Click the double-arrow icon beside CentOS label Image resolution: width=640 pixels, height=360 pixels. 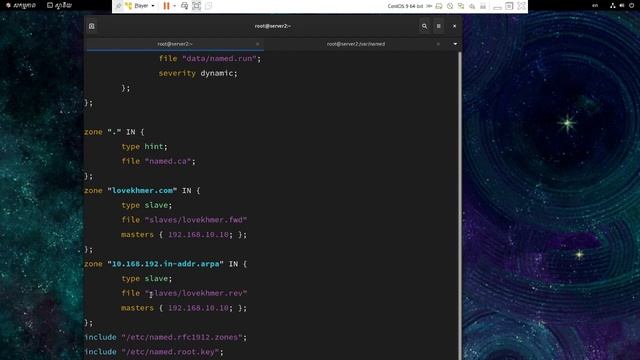pyautogui.click(x=429, y=6)
